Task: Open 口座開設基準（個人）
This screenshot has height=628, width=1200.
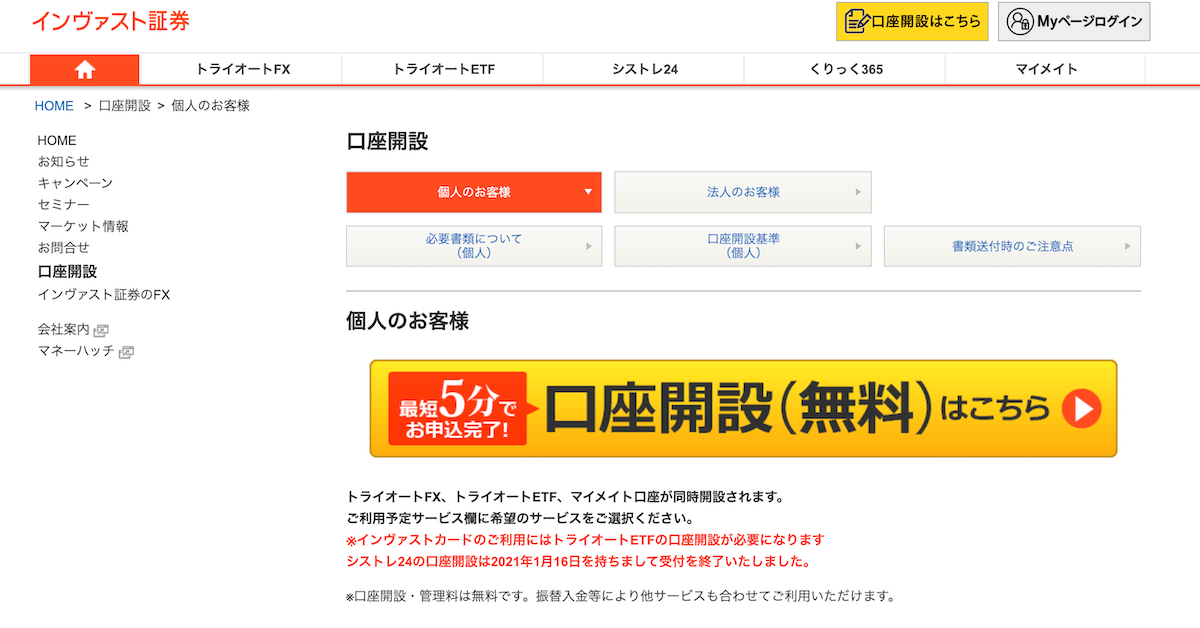Action: (743, 246)
